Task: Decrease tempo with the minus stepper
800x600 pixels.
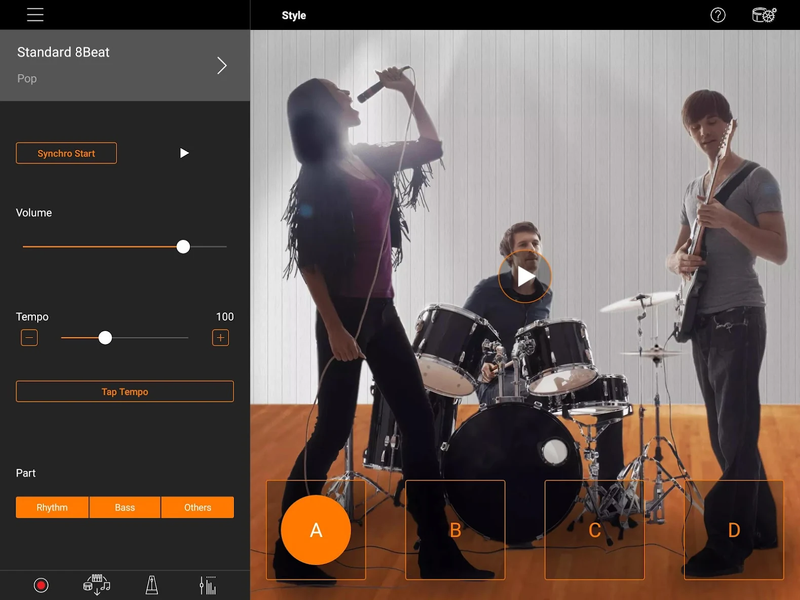Action: 29,337
